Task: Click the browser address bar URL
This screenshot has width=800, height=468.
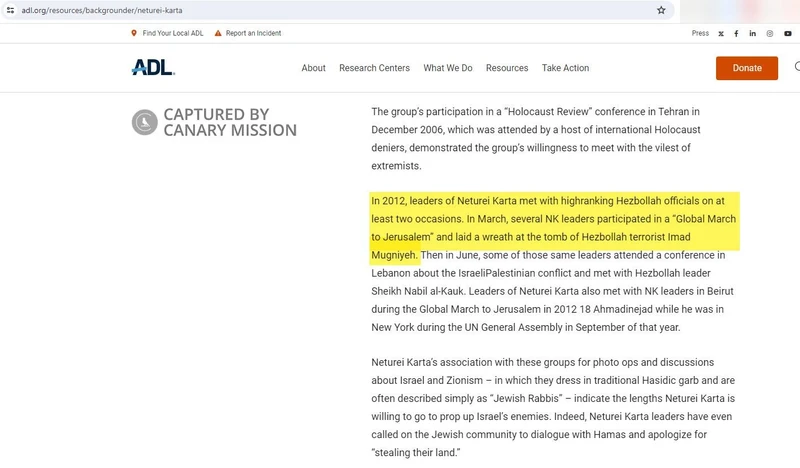Action: (x=100, y=10)
